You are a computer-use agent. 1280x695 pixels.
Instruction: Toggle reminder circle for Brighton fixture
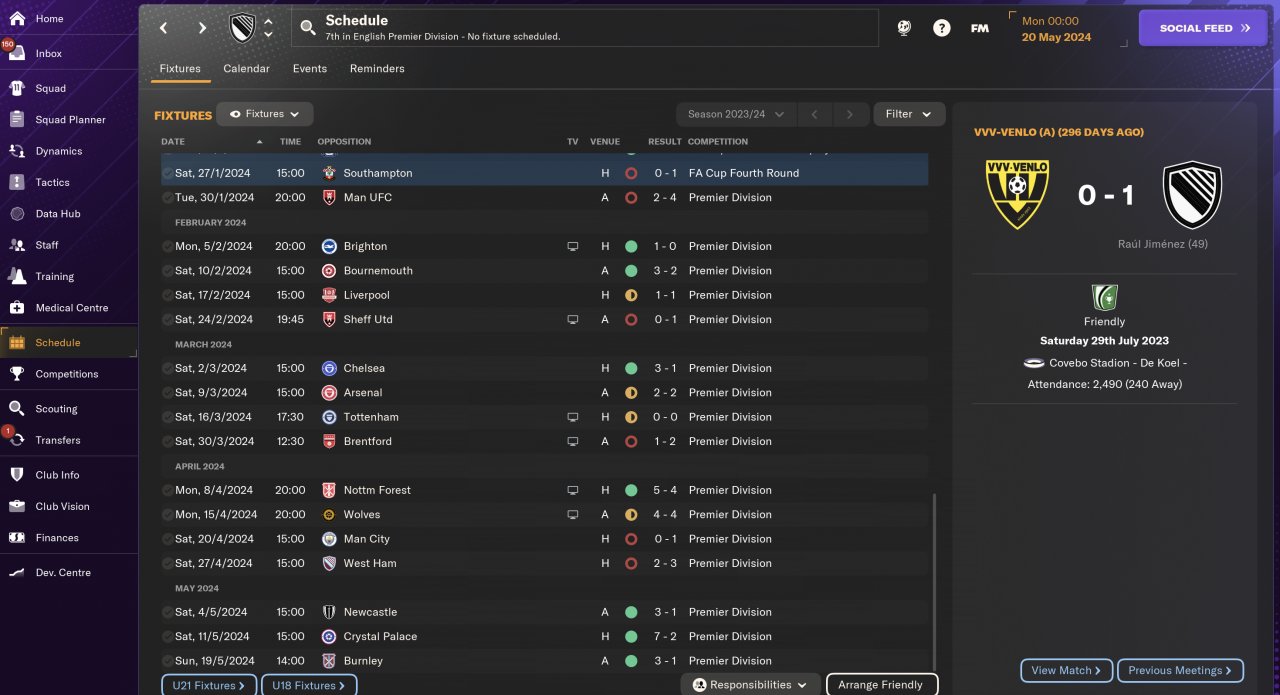coord(167,246)
